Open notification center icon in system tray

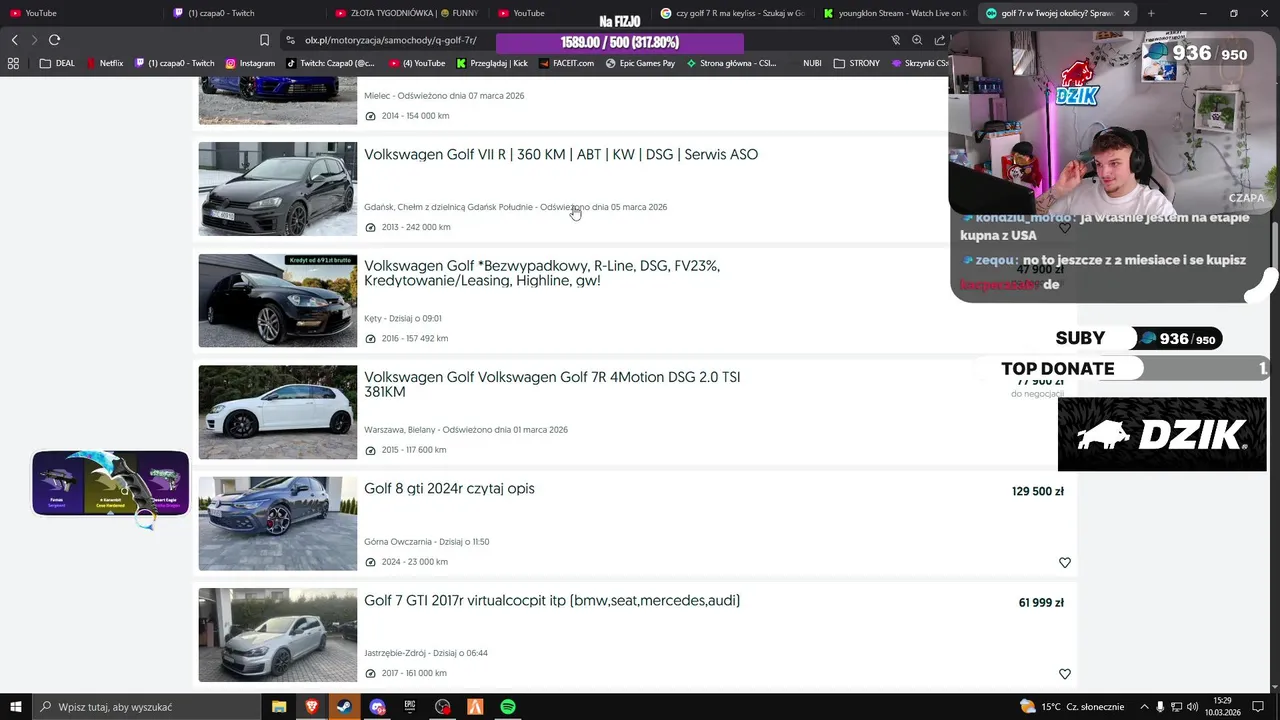tap(1260, 707)
